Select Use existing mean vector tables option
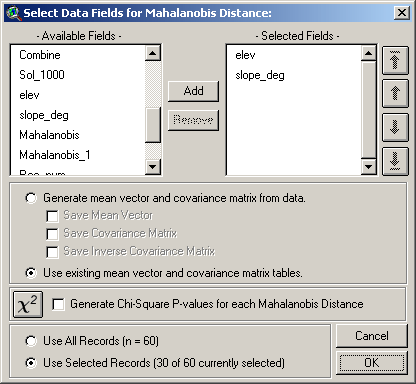The height and width of the screenshot is (384, 416). pyautogui.click(x=31, y=273)
